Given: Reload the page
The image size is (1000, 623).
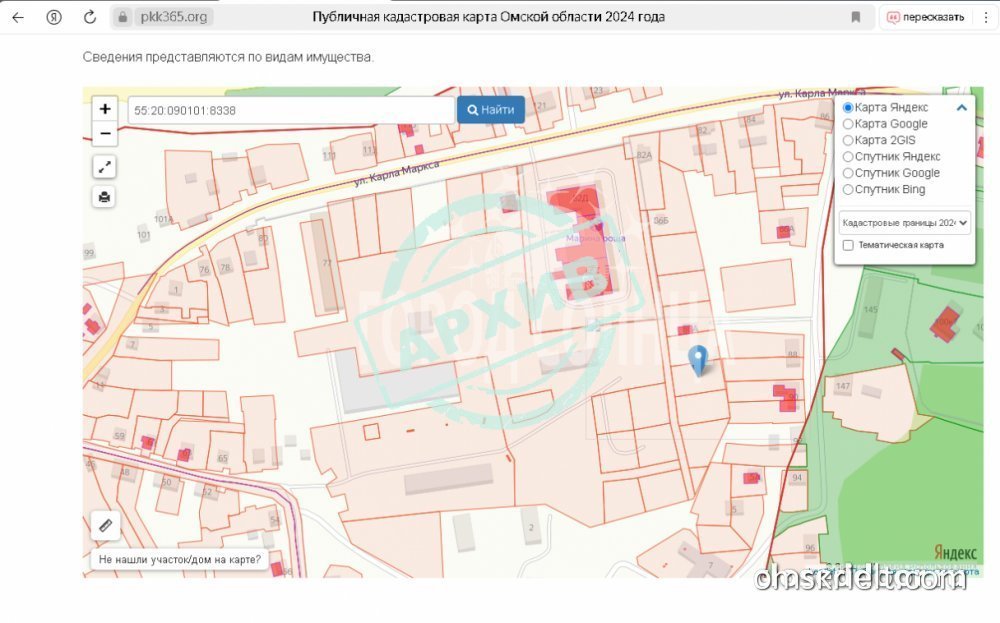Looking at the screenshot, I should 90,17.
